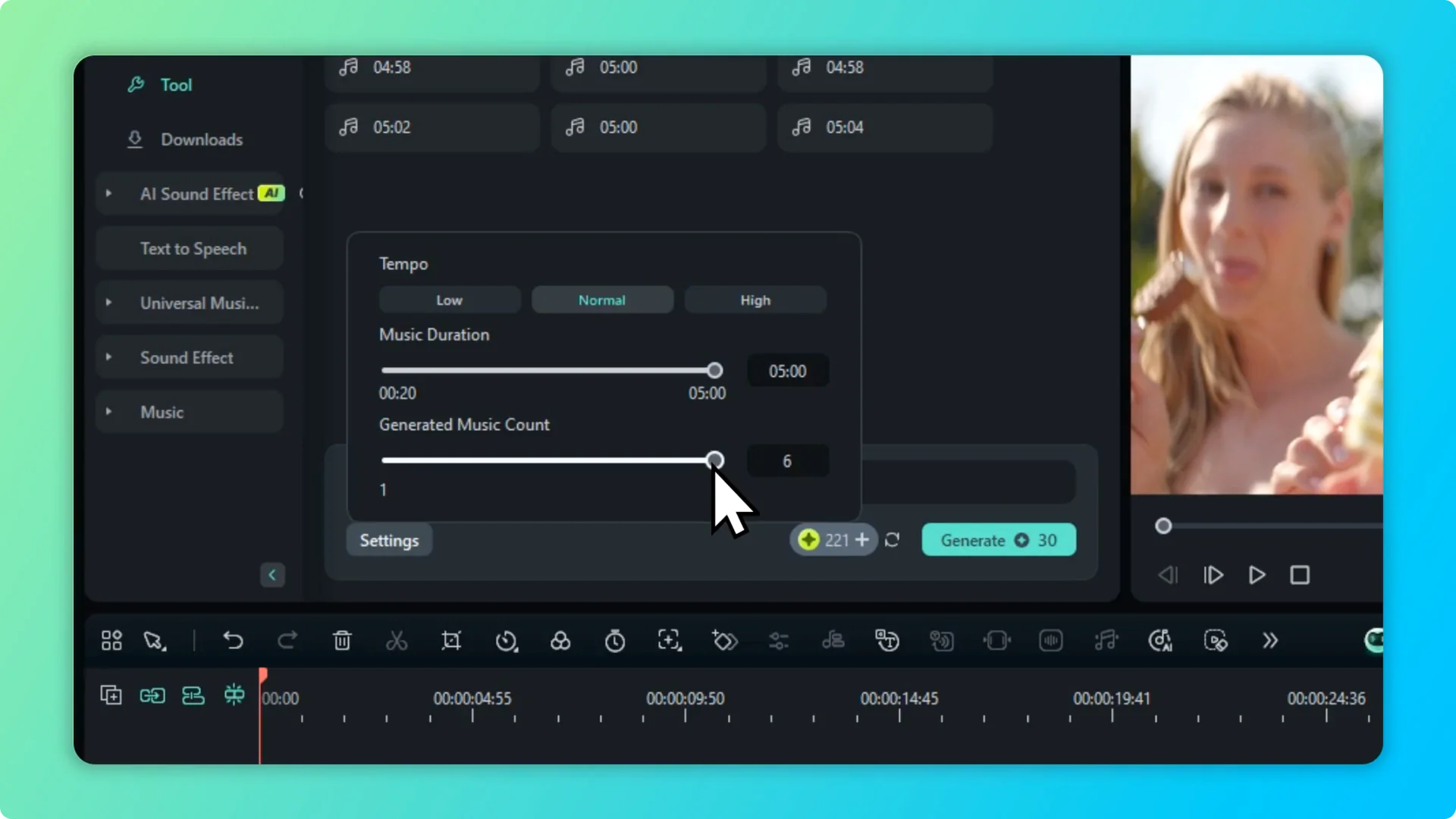Edit the 05:00 music duration field
Image resolution: width=1456 pixels, height=819 pixels.
coord(788,372)
